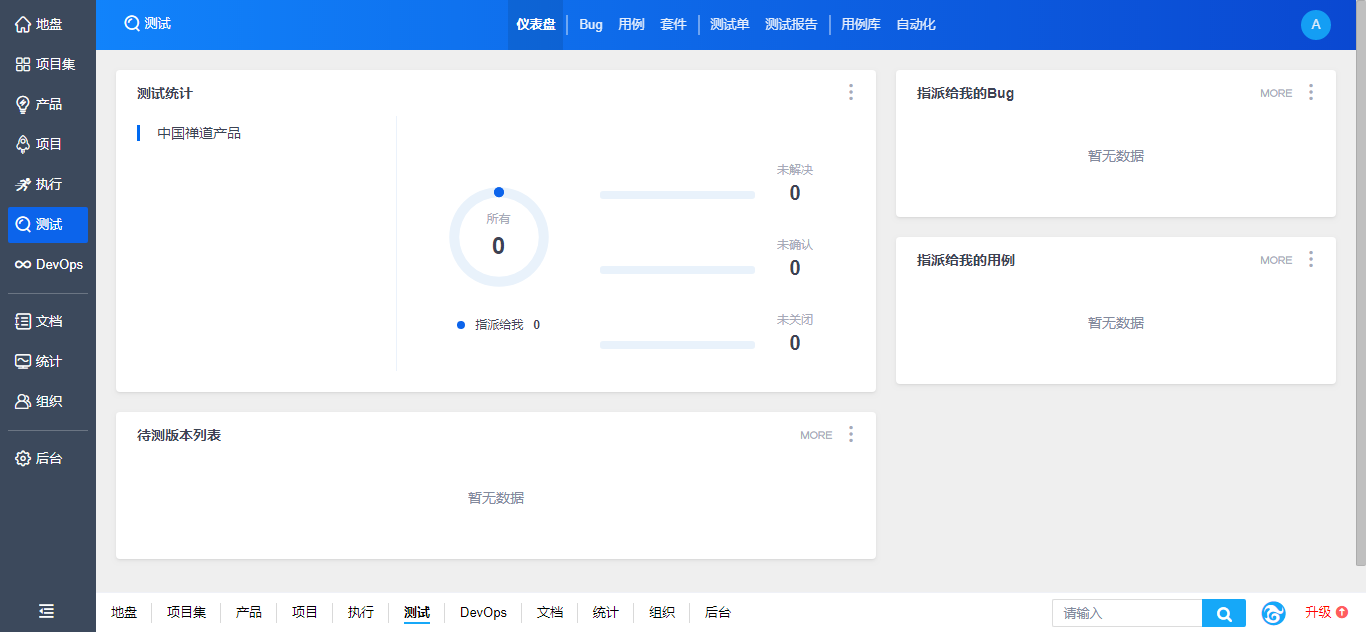
Task: Click MORE in 指派给我的用例 panel
Action: (x=1276, y=260)
